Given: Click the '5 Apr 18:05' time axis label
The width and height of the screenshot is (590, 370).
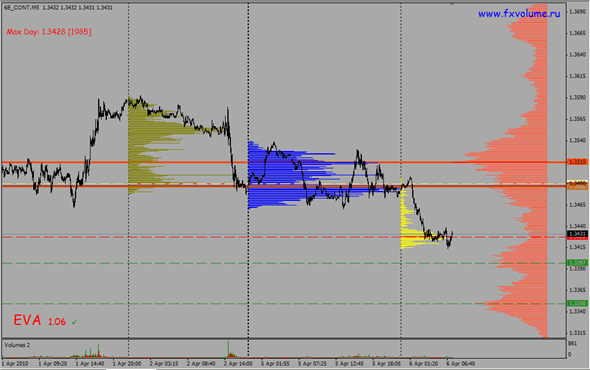Looking at the screenshot, I should pos(387,364).
